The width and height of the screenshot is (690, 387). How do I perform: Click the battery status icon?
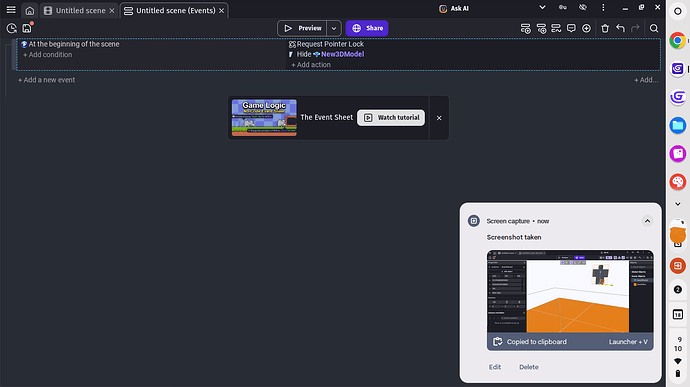pos(678,373)
